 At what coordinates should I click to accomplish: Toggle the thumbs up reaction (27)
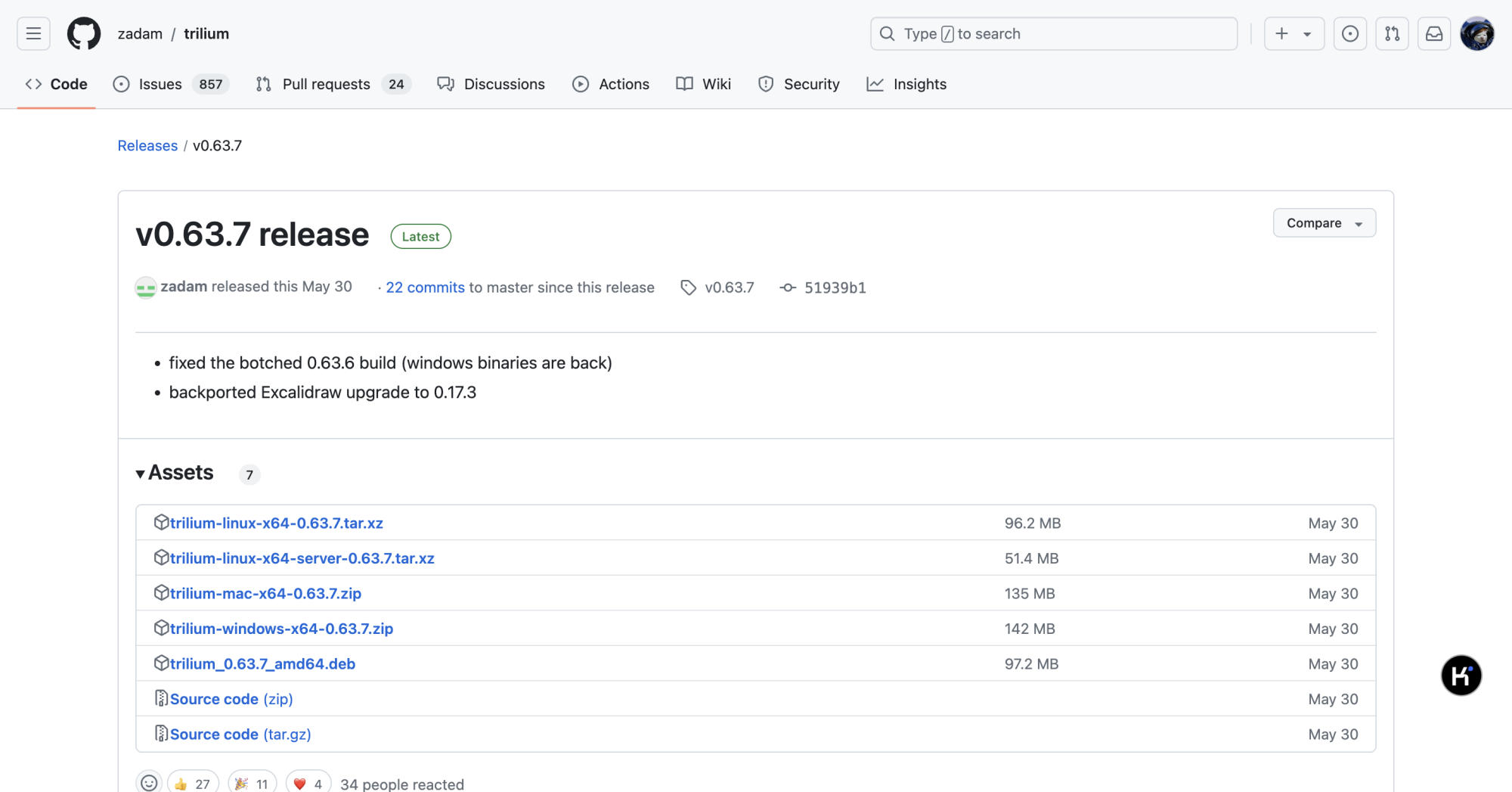pyautogui.click(x=193, y=783)
